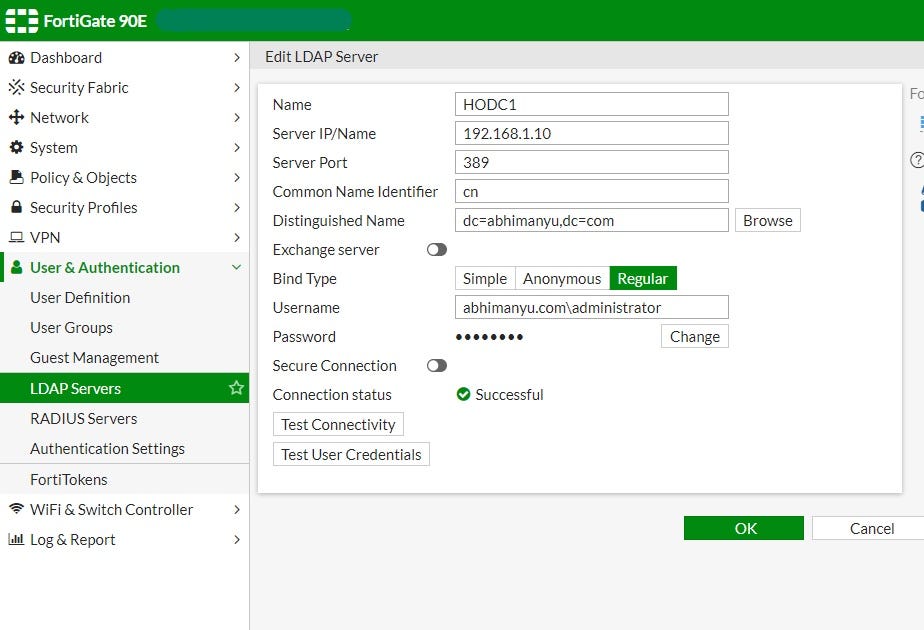Click the Server Port field
Screen dimensions: 924x630
tap(592, 162)
